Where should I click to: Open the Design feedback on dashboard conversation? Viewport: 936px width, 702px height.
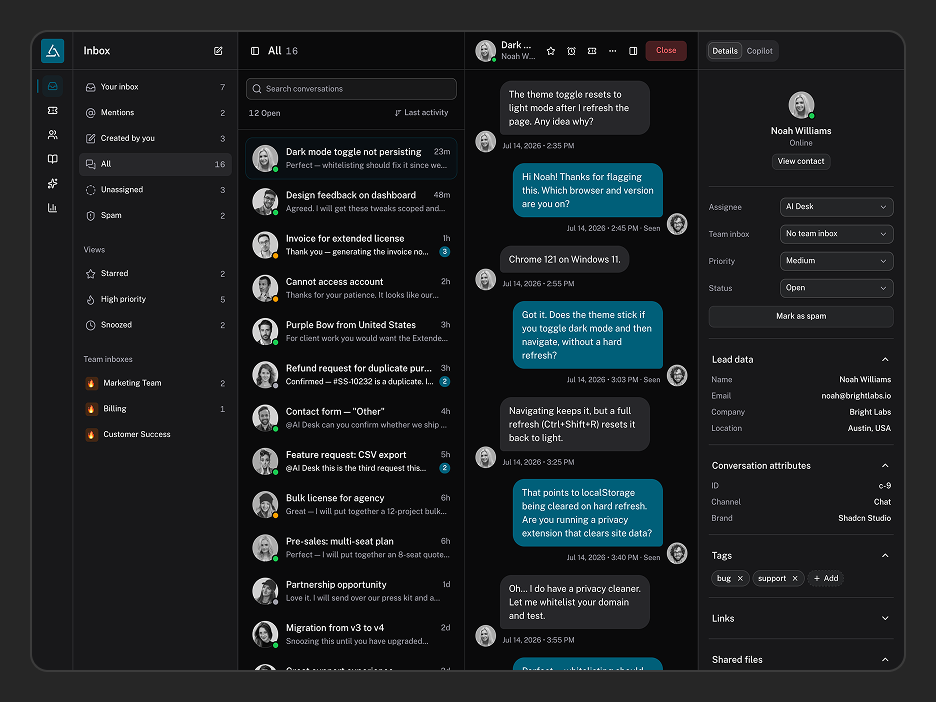[x=351, y=202]
